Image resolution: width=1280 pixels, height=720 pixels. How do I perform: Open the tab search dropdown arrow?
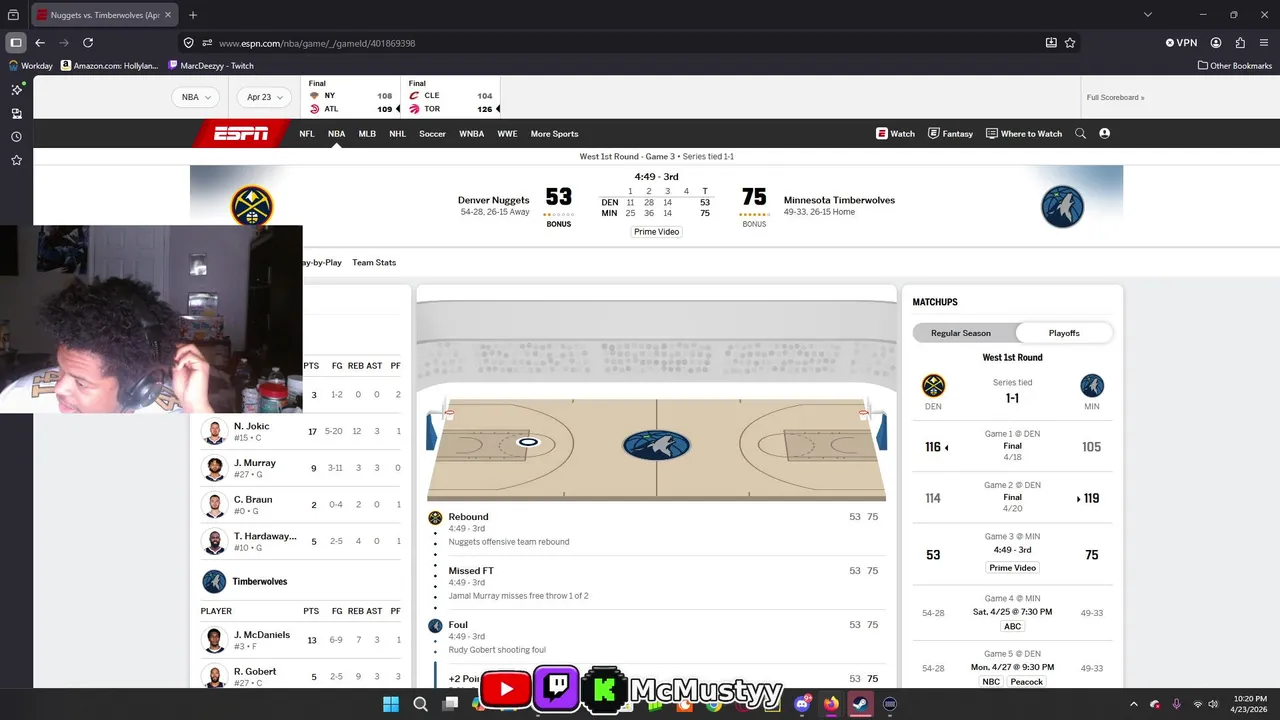pos(1148,15)
